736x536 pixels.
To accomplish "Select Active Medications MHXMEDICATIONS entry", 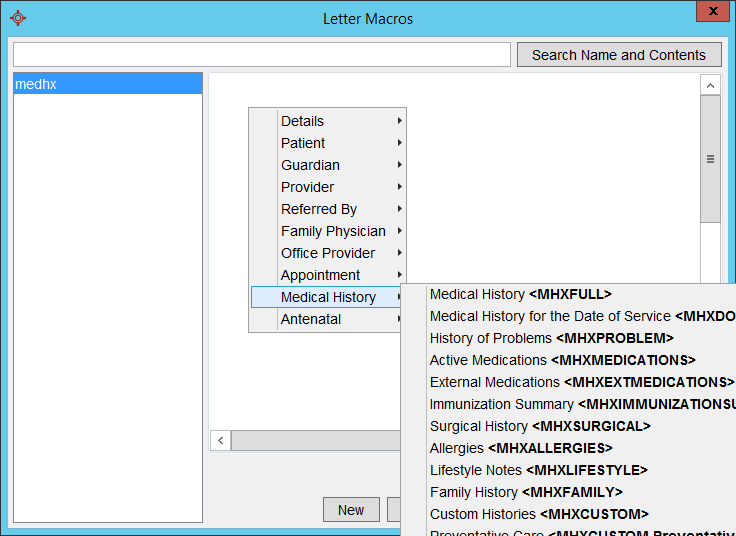I will [562, 360].
